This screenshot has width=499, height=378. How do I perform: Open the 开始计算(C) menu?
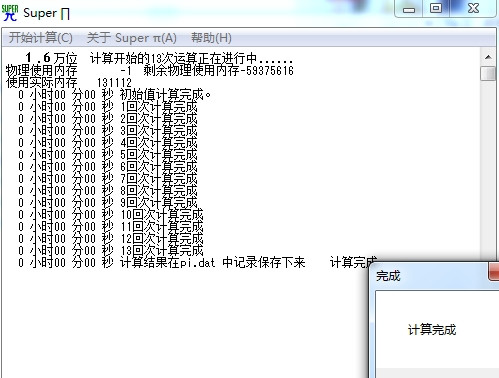pos(41,37)
